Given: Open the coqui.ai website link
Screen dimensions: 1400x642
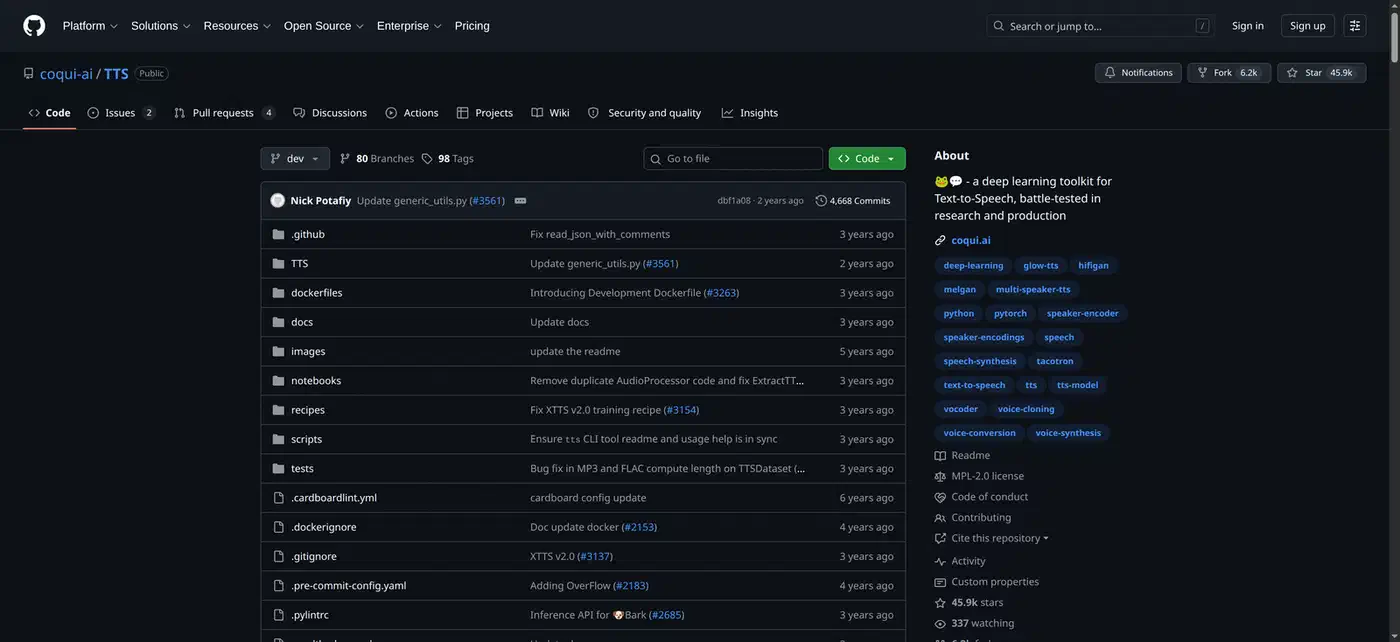Looking at the screenshot, I should pos(971,240).
